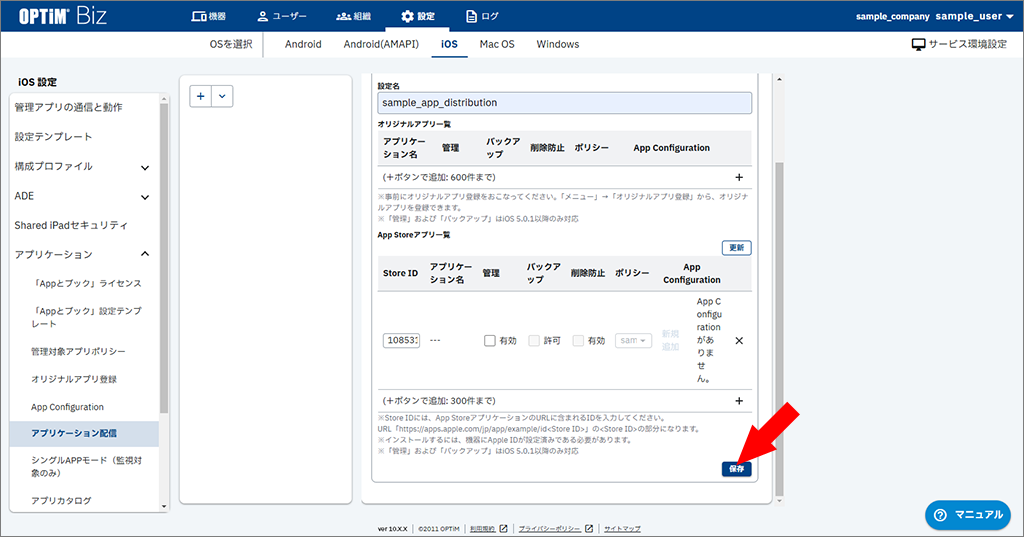
Task: Expand the 構成プロファイル section
Action: [145, 167]
